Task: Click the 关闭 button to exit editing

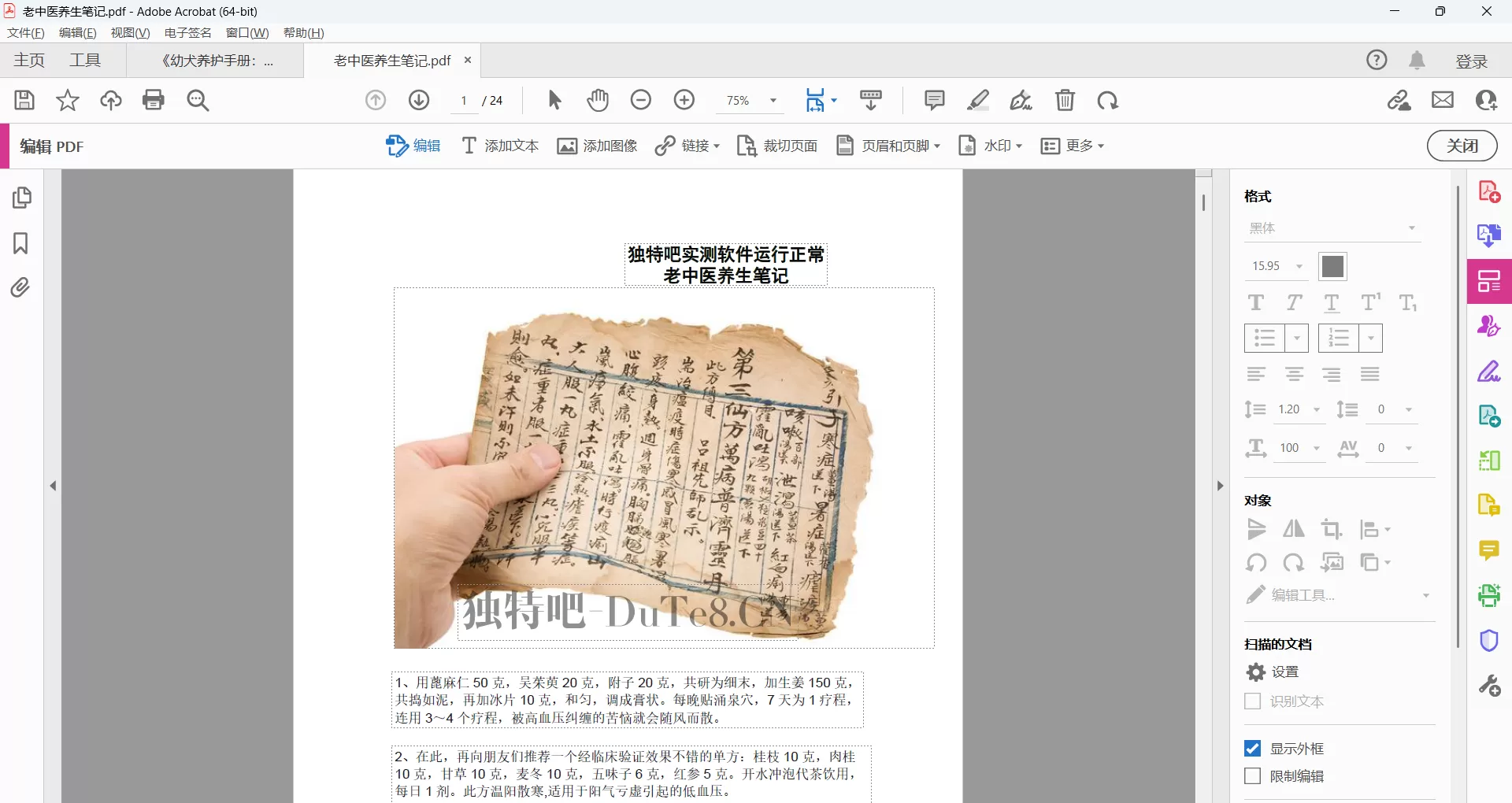Action: coord(1462,146)
